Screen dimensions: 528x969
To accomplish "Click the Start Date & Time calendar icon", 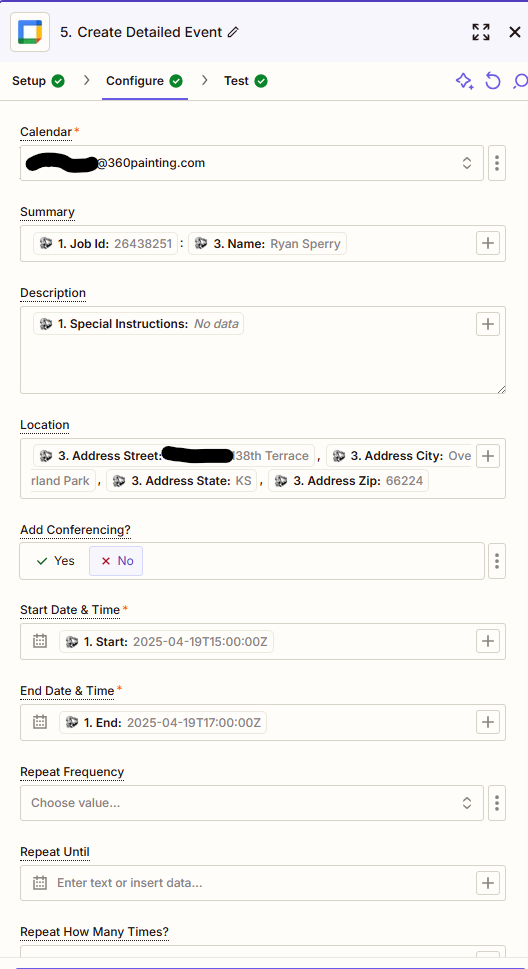I will pos(40,641).
